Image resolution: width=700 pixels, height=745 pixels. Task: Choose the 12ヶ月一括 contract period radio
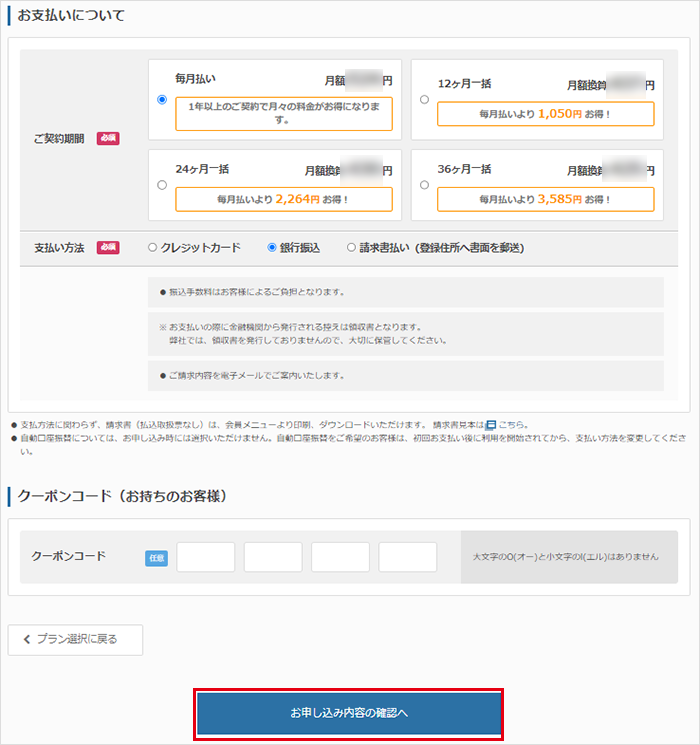(424, 99)
